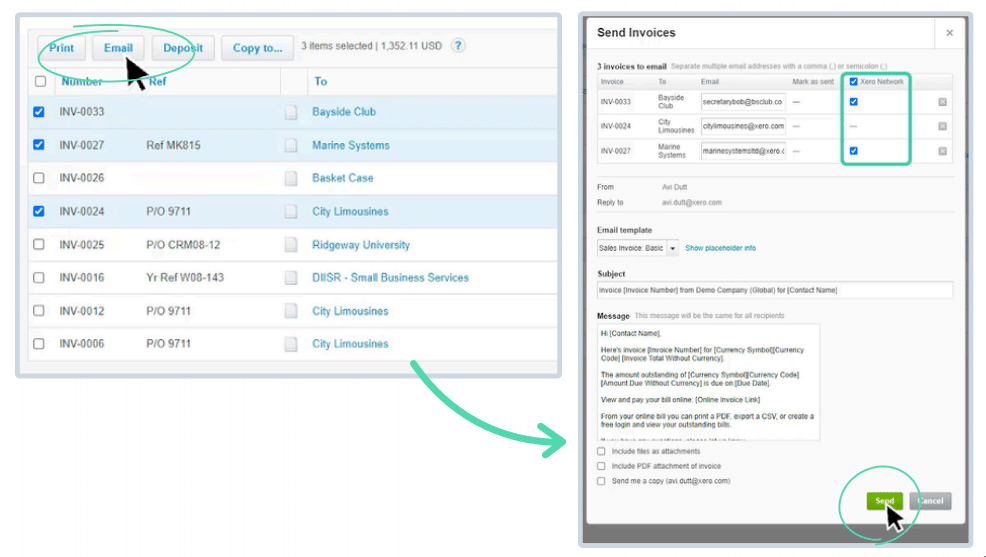986x557 pixels.
Task: Open the Marine Systems contact link
Action: point(351,145)
